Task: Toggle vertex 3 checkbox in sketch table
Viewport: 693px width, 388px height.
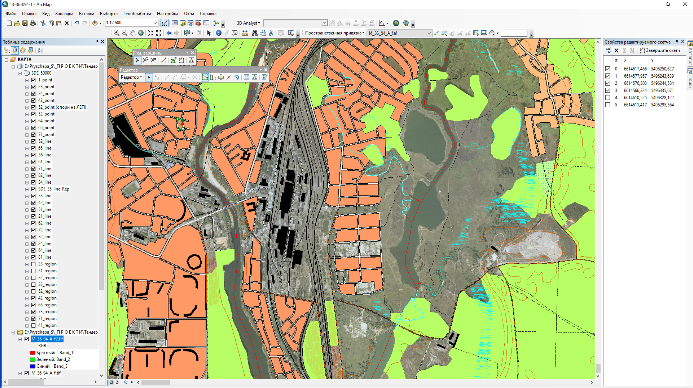Action: pos(607,90)
